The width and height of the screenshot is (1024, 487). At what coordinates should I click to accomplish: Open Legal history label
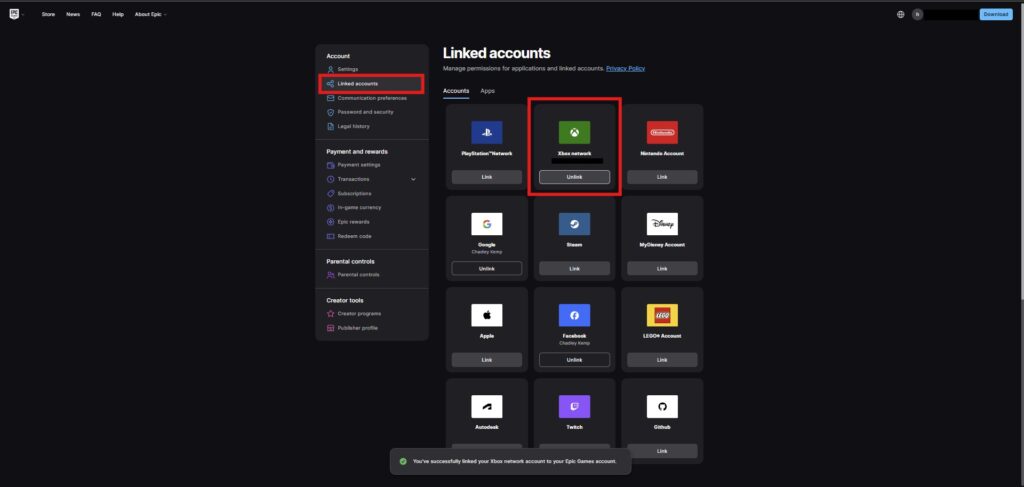click(x=353, y=127)
